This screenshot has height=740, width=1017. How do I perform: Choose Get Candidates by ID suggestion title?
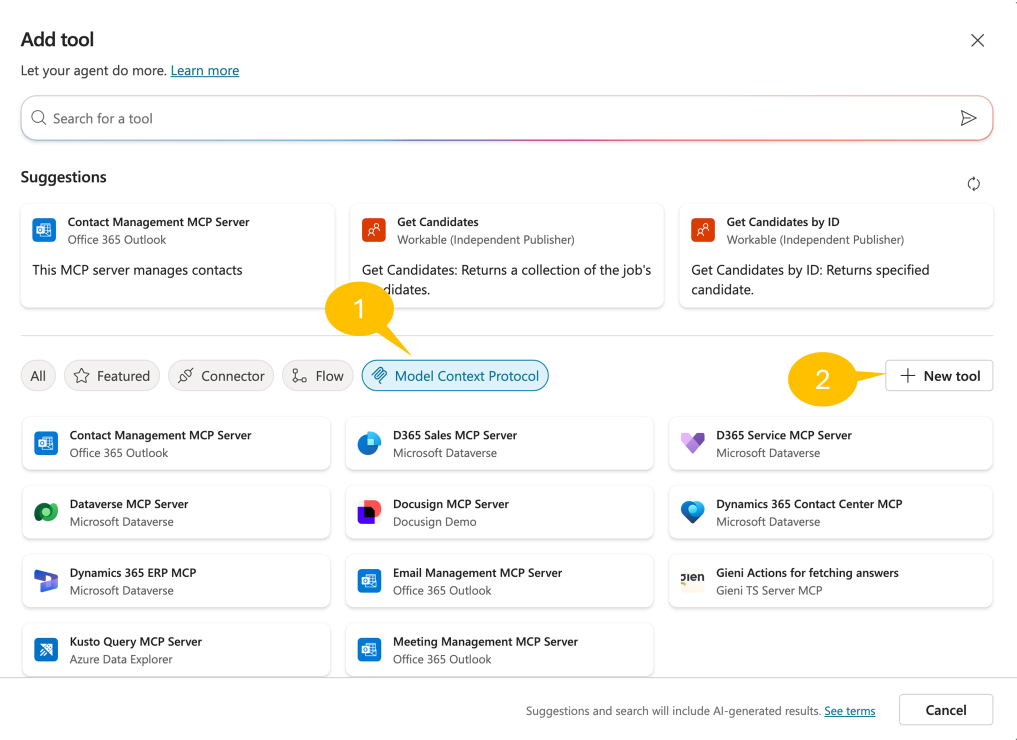coord(783,222)
